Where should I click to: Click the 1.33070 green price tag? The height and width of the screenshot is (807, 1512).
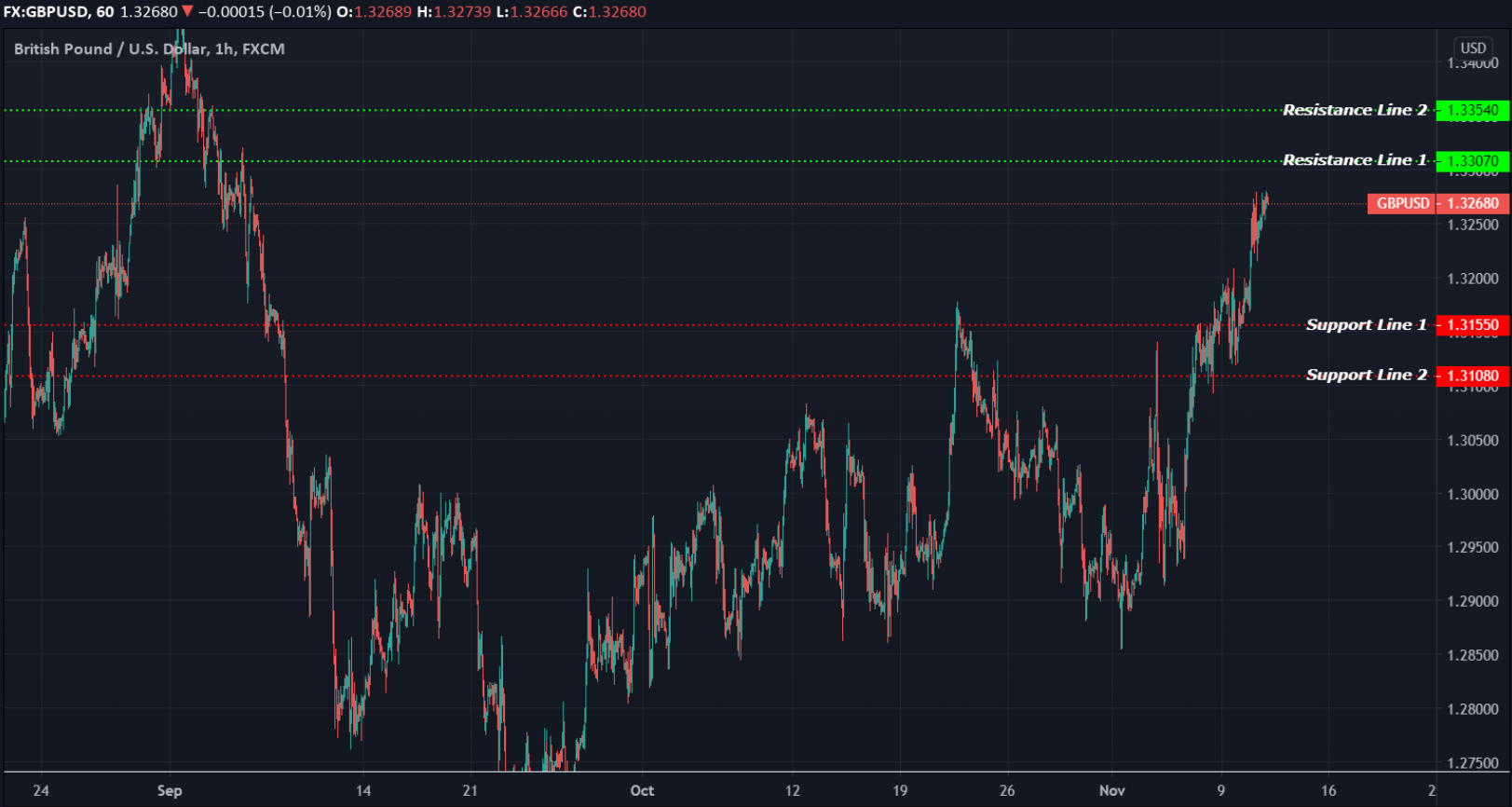click(x=1472, y=161)
